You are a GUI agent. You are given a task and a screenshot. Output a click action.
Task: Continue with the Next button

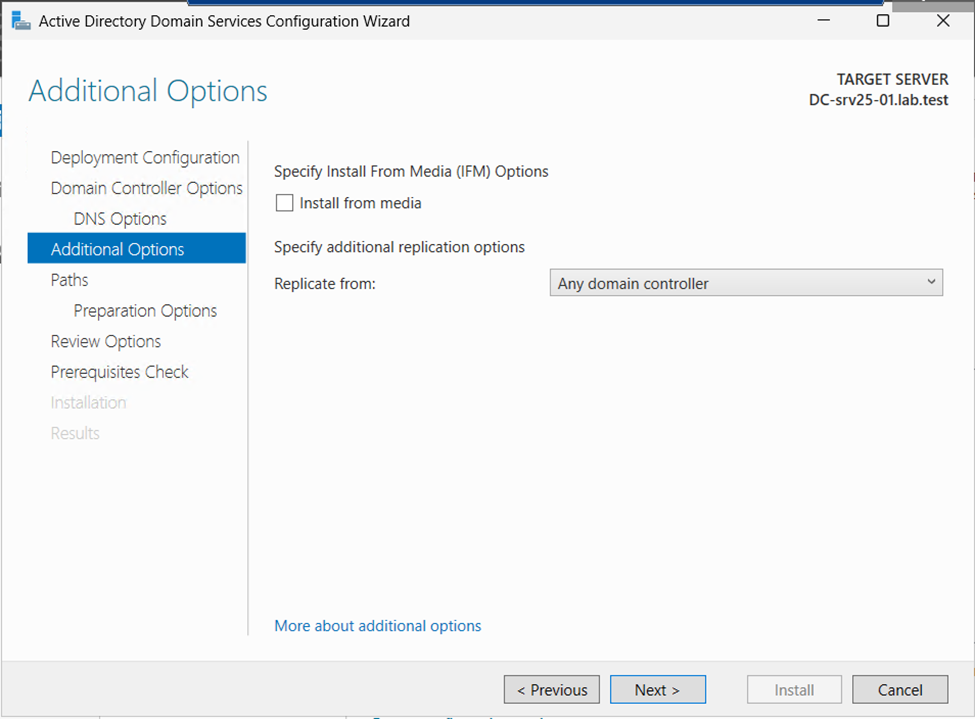click(658, 690)
